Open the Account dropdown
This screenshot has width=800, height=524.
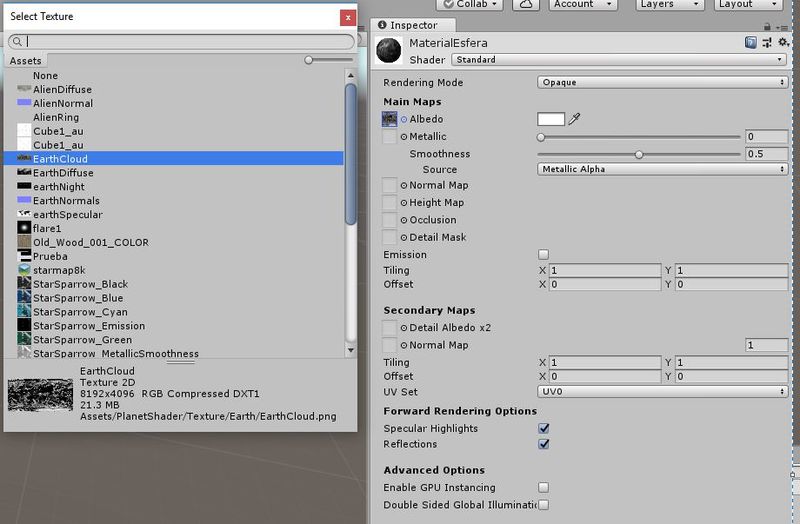(x=583, y=5)
